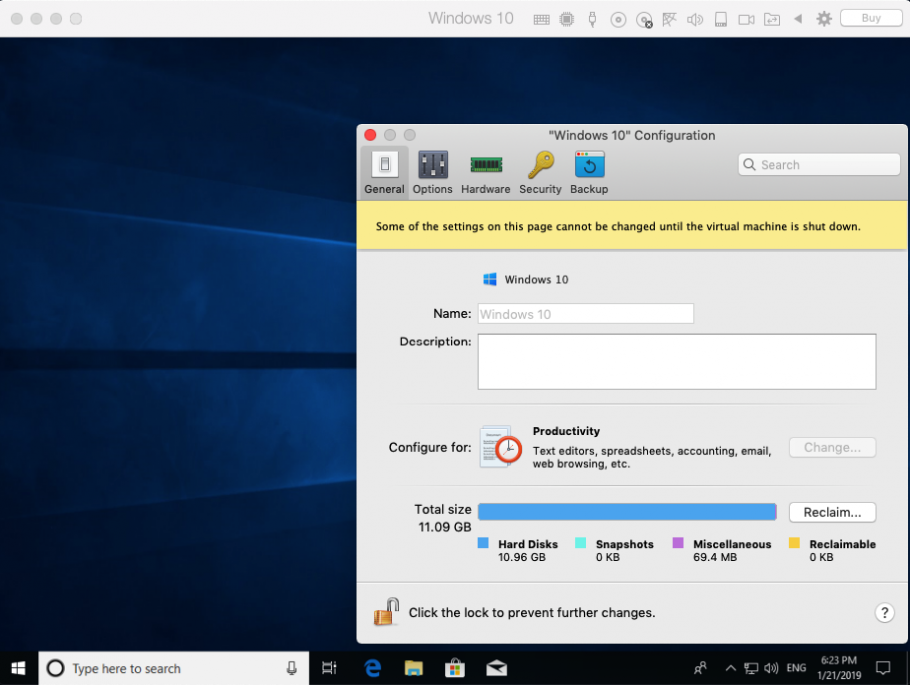Click the keyboard icon in Parallels toolbar
This screenshot has height=685, width=910.
tap(541, 18)
